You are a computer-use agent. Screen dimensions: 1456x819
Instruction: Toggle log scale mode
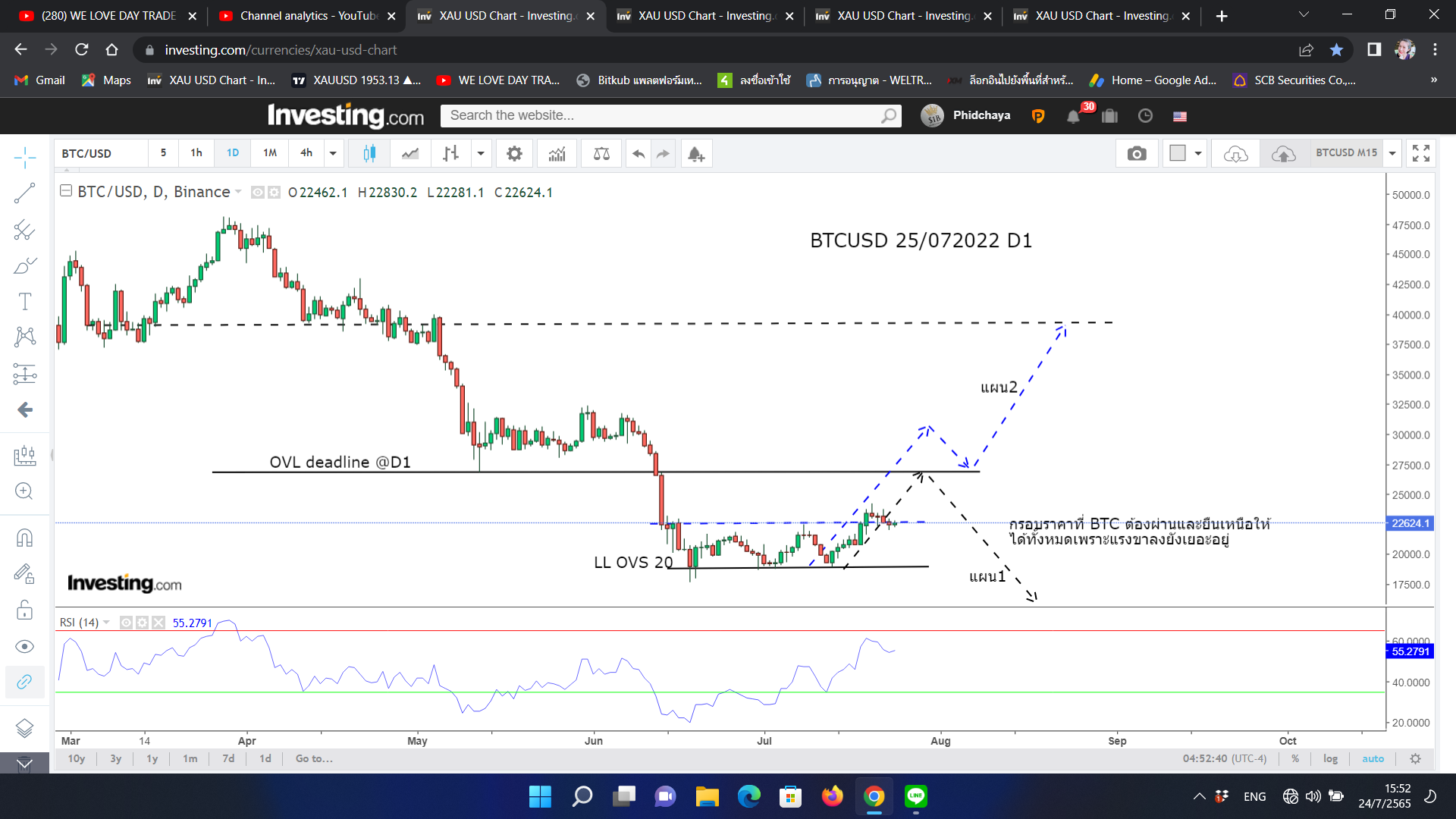coord(1330,758)
